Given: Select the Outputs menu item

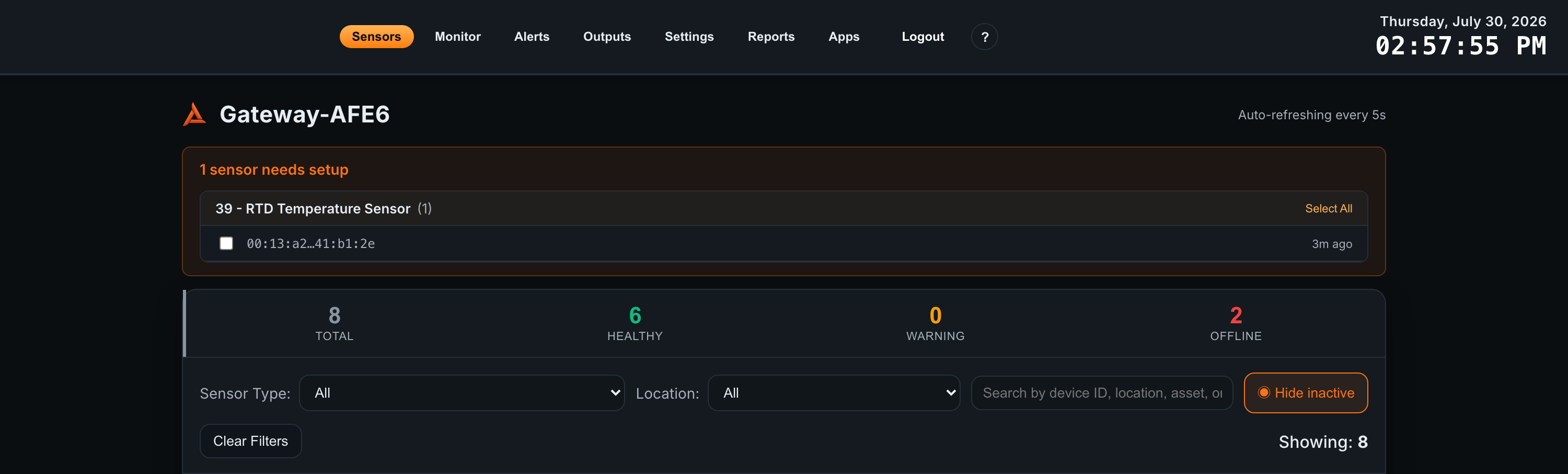Looking at the screenshot, I should tap(607, 37).
